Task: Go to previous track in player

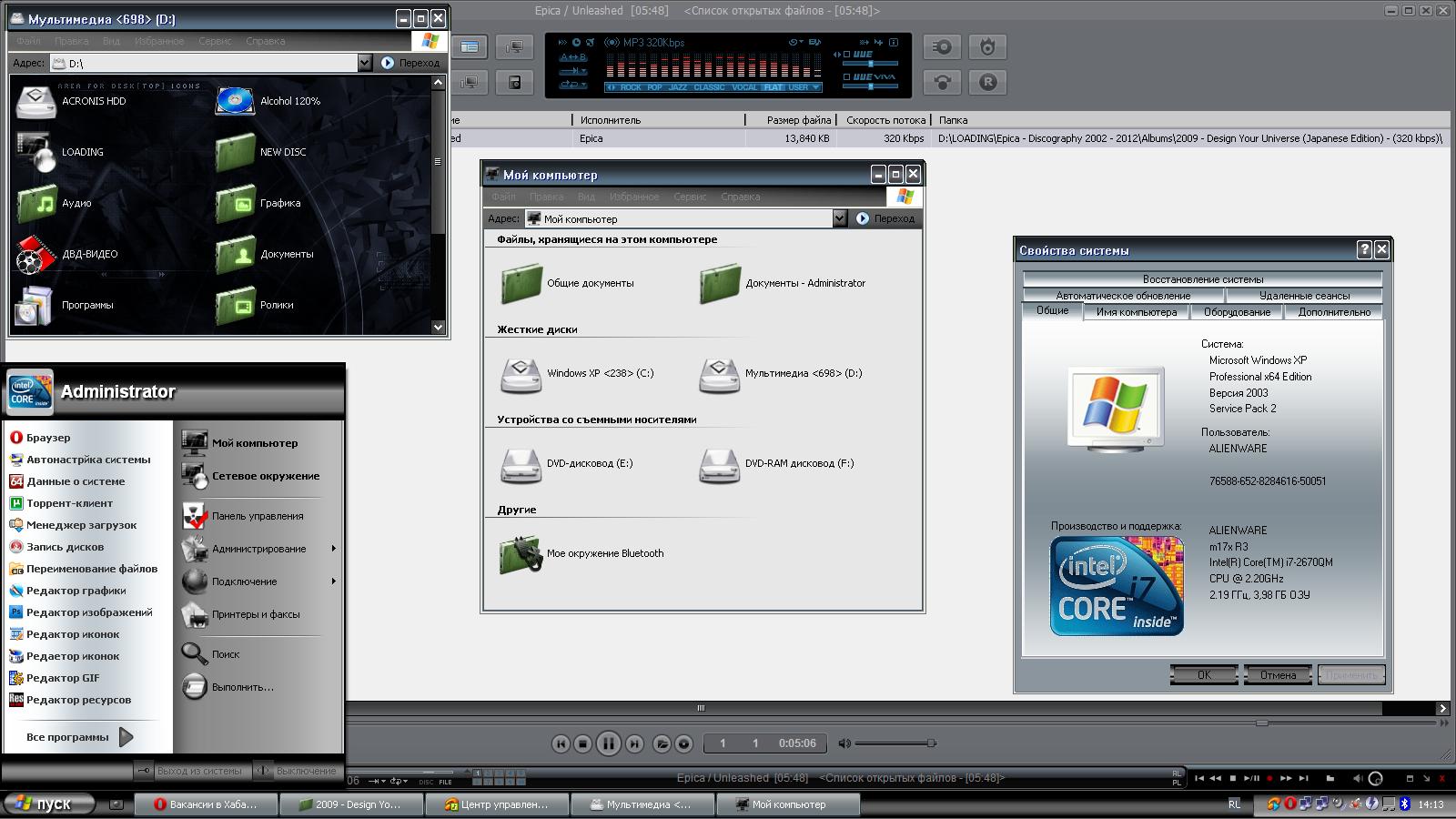Action: pyautogui.click(x=561, y=743)
